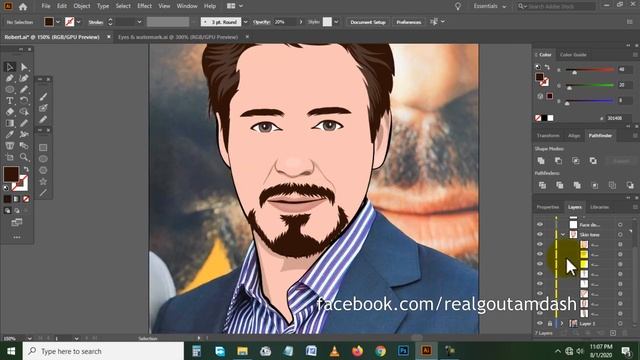
Task: Open graphic Style dropdown
Action: pyautogui.click(x=336, y=22)
